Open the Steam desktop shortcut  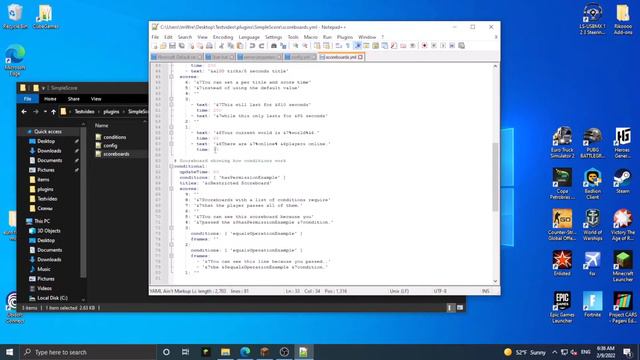pos(622,181)
